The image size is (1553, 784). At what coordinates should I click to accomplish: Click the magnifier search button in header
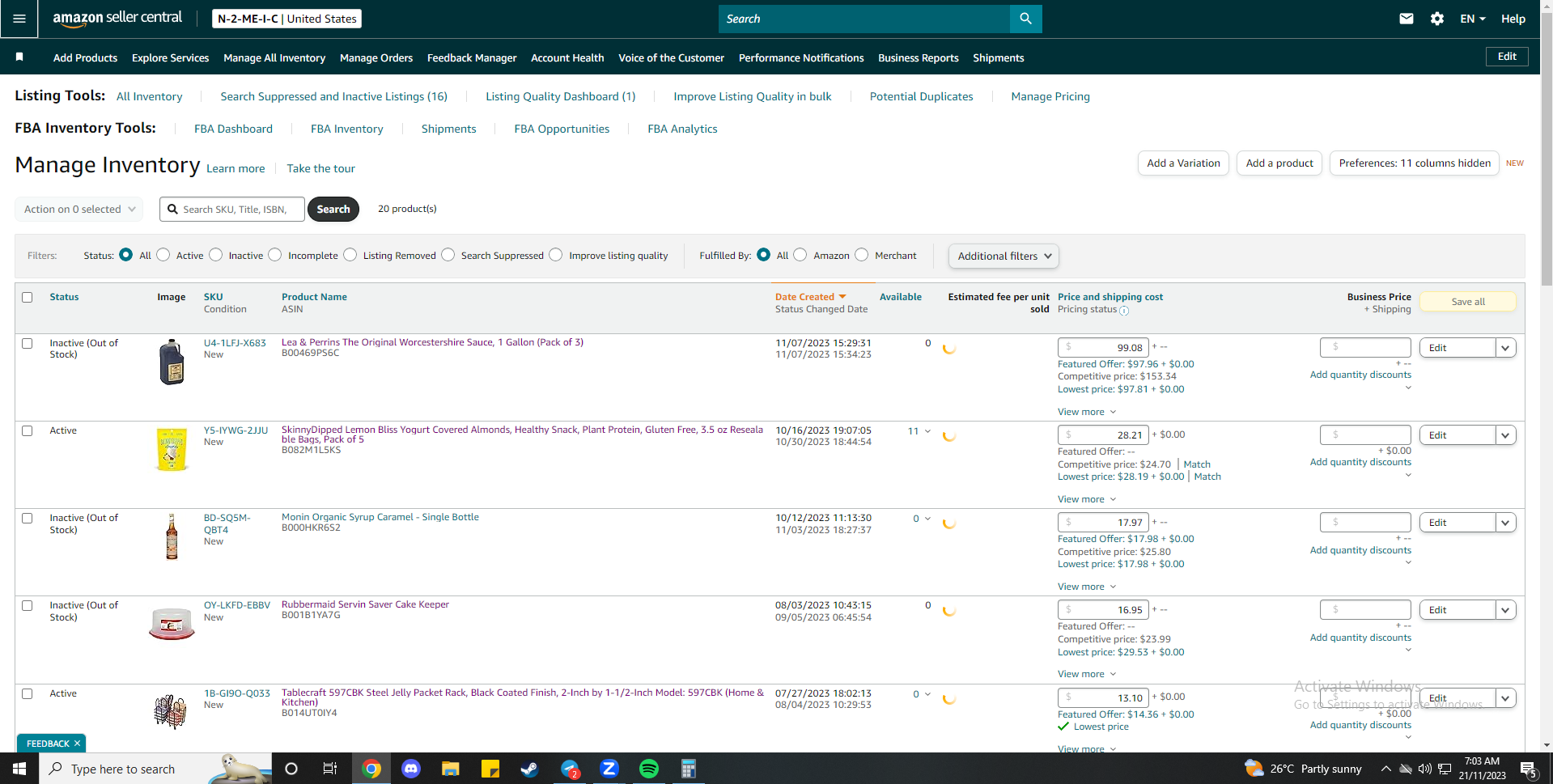coord(1025,19)
